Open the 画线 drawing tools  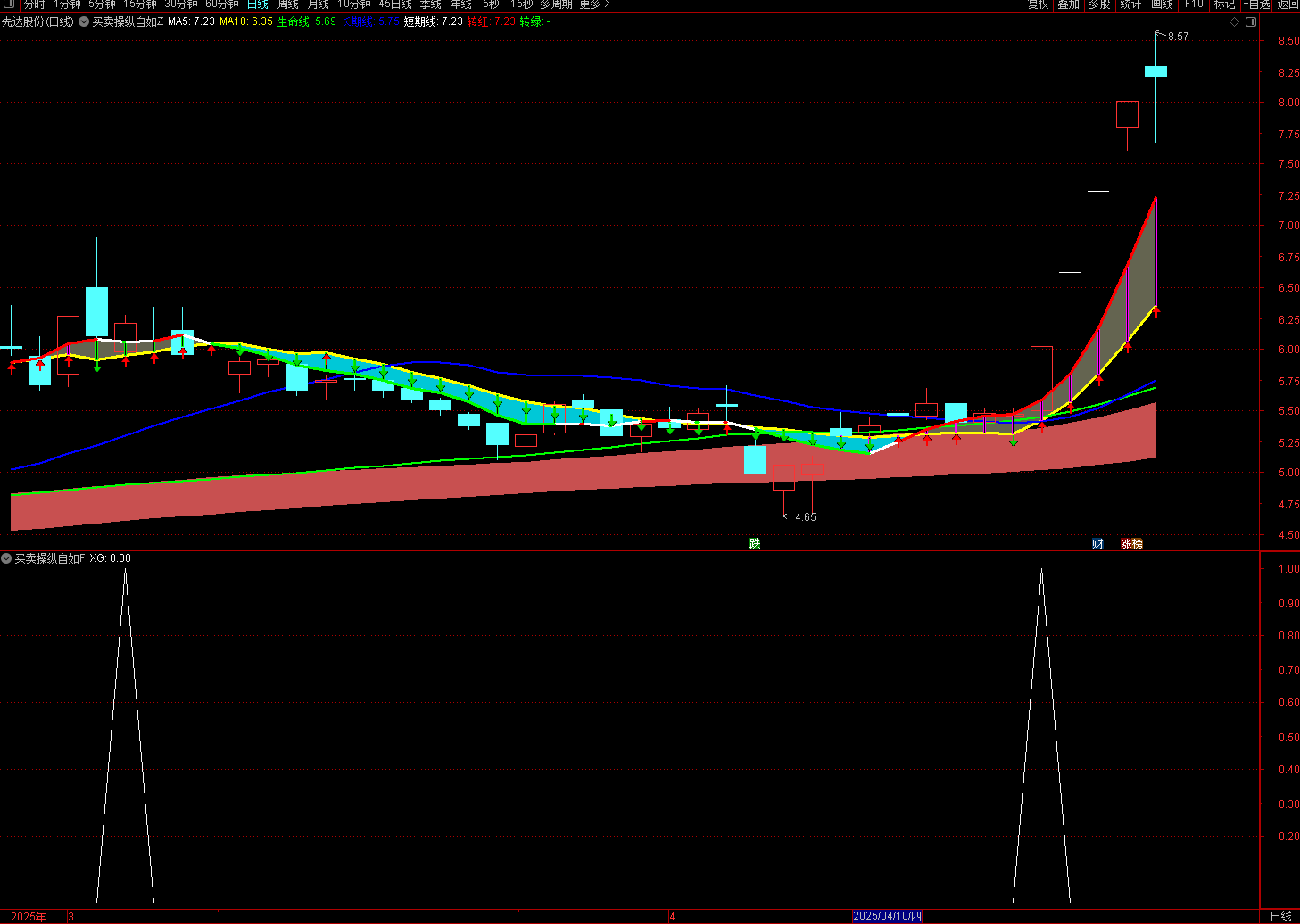1162,4
